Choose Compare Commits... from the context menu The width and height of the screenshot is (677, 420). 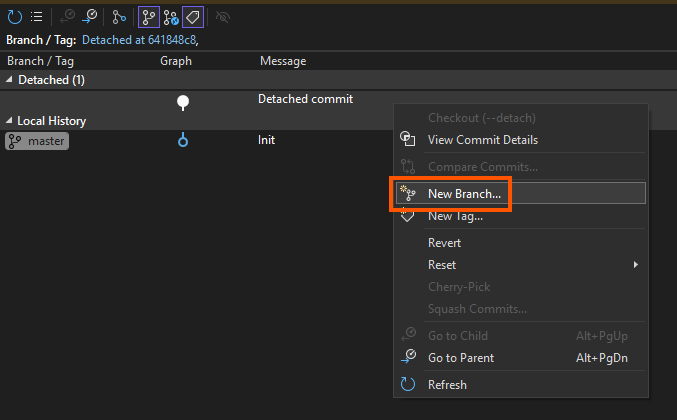tap(521, 167)
